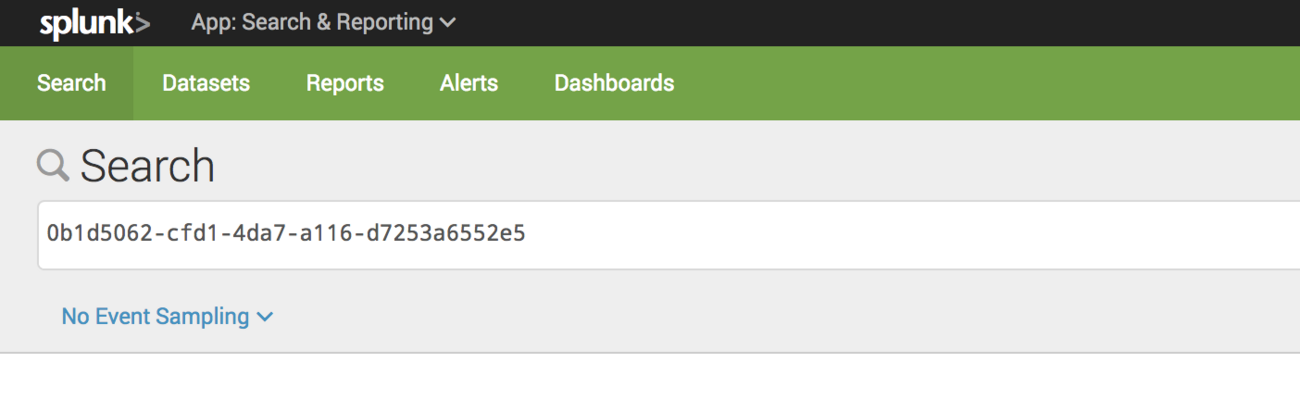The image size is (1300, 400).
Task: Open the Reports tab
Action: [x=345, y=83]
